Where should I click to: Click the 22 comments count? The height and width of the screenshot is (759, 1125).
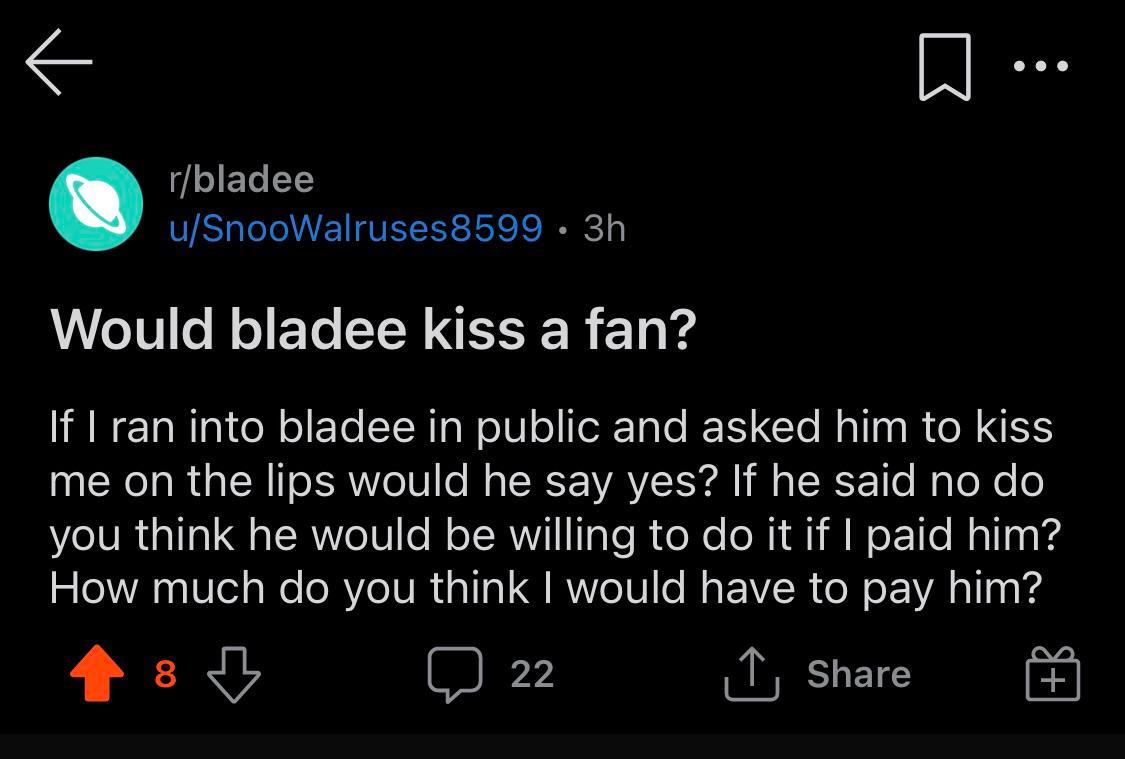tap(531, 674)
